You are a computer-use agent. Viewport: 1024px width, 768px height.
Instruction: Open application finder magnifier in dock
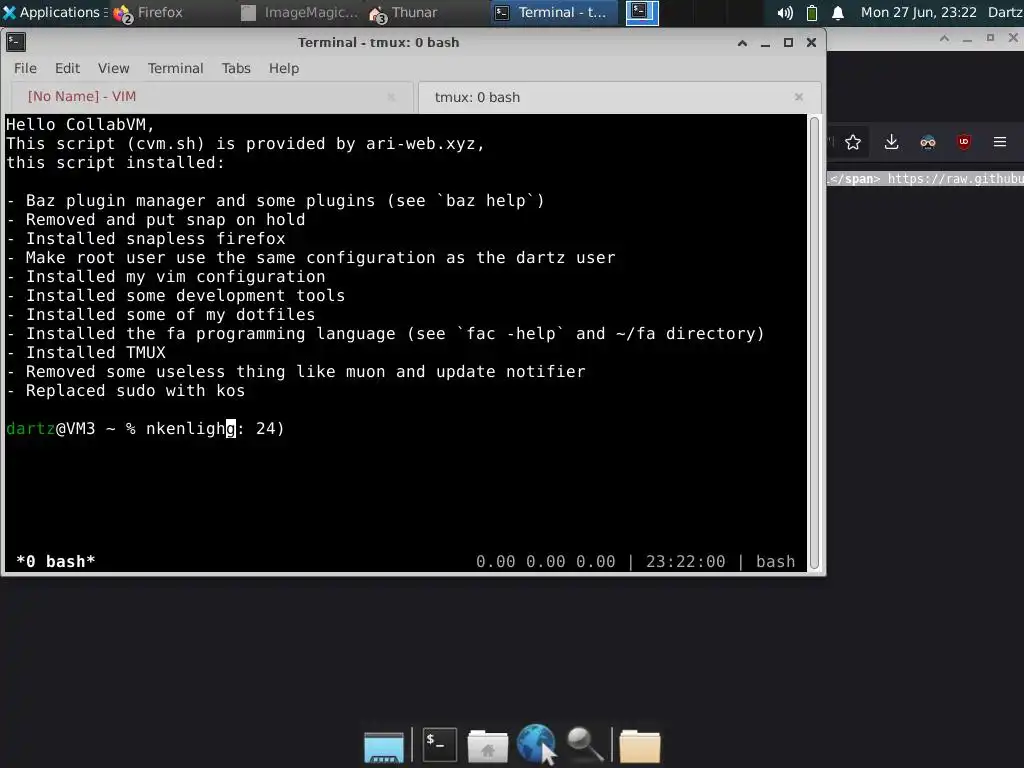point(584,744)
